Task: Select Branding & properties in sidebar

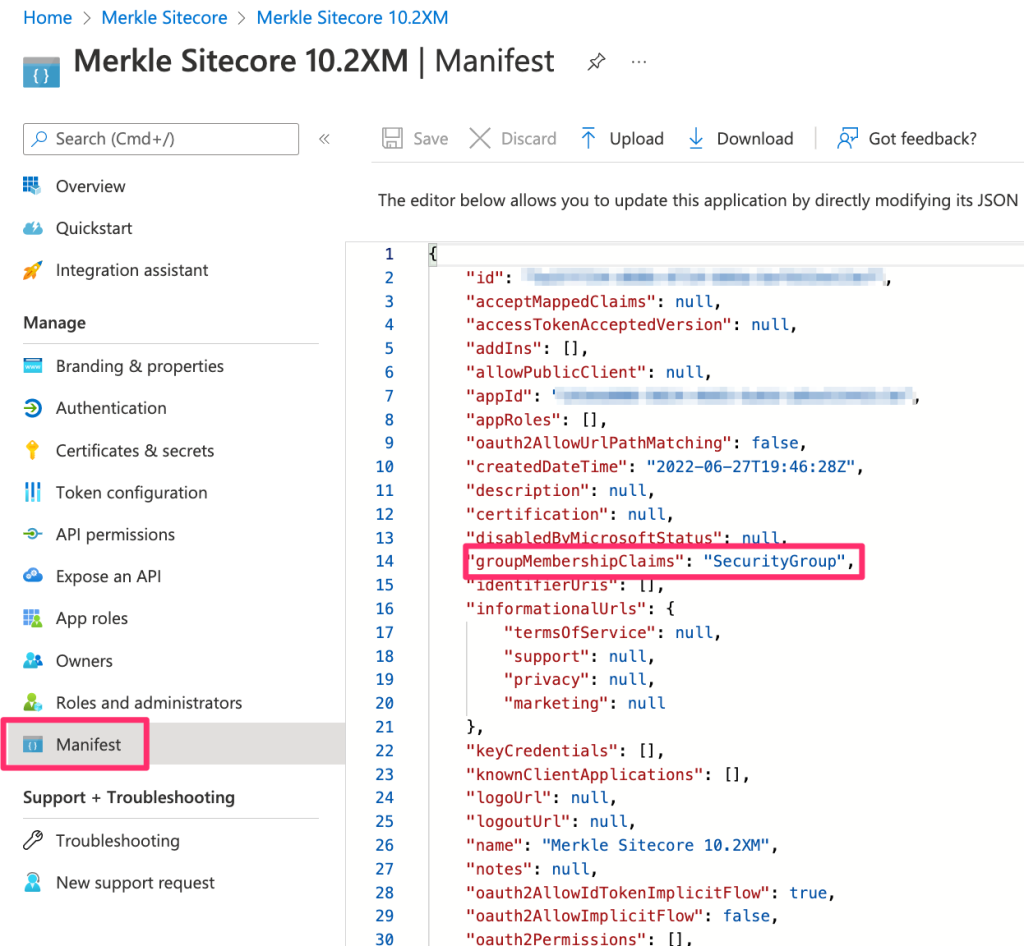Action: coord(140,366)
